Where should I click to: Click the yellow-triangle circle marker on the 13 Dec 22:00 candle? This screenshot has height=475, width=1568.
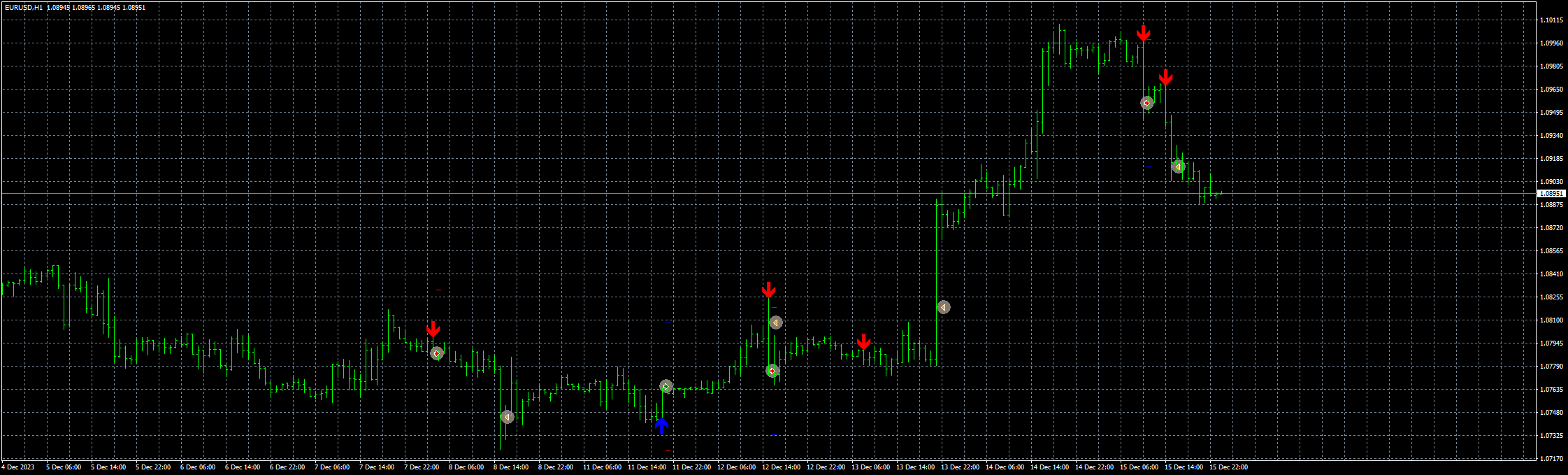click(x=943, y=307)
